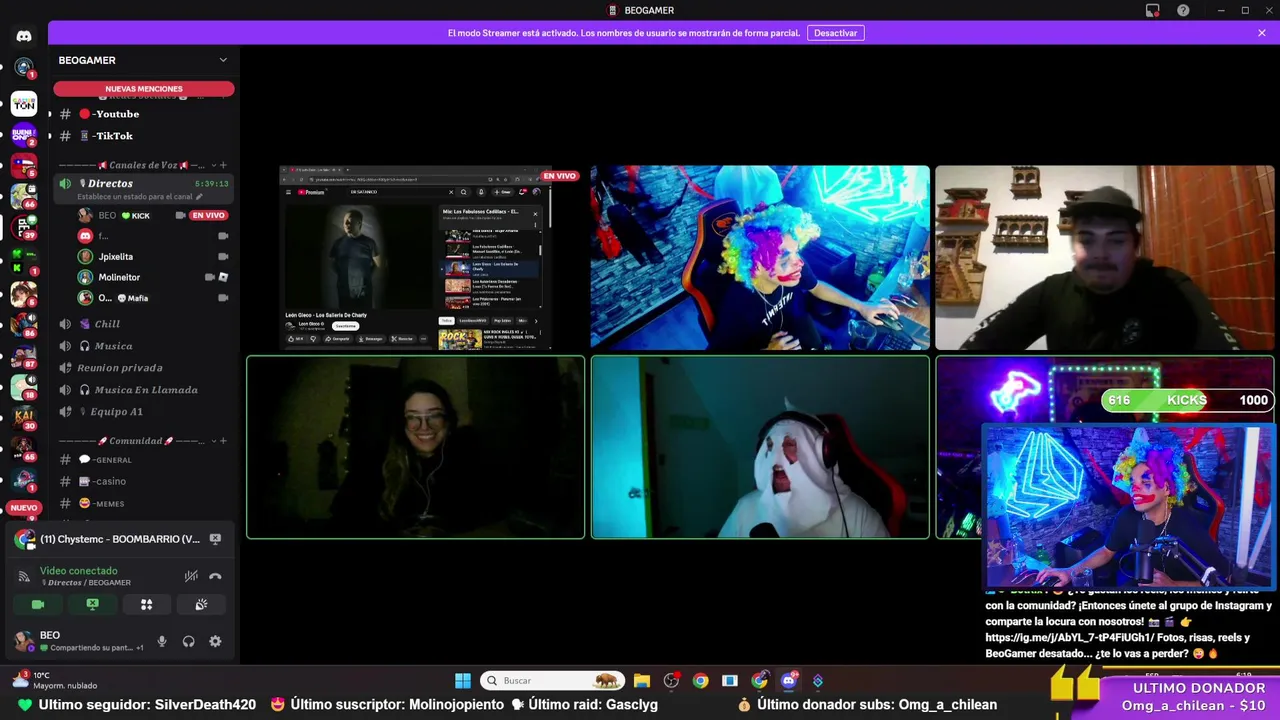Open the -Youtube text channel
Viewport: 1280px width, 720px height.
pos(144,114)
